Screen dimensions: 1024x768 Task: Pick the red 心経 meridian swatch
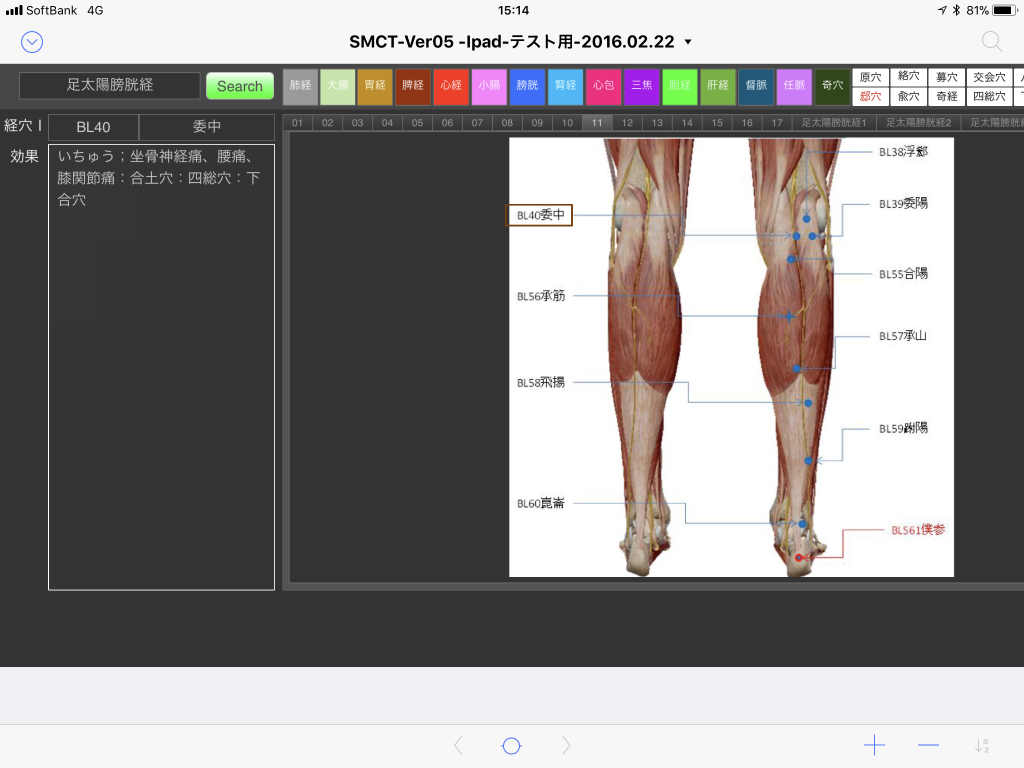(x=451, y=86)
